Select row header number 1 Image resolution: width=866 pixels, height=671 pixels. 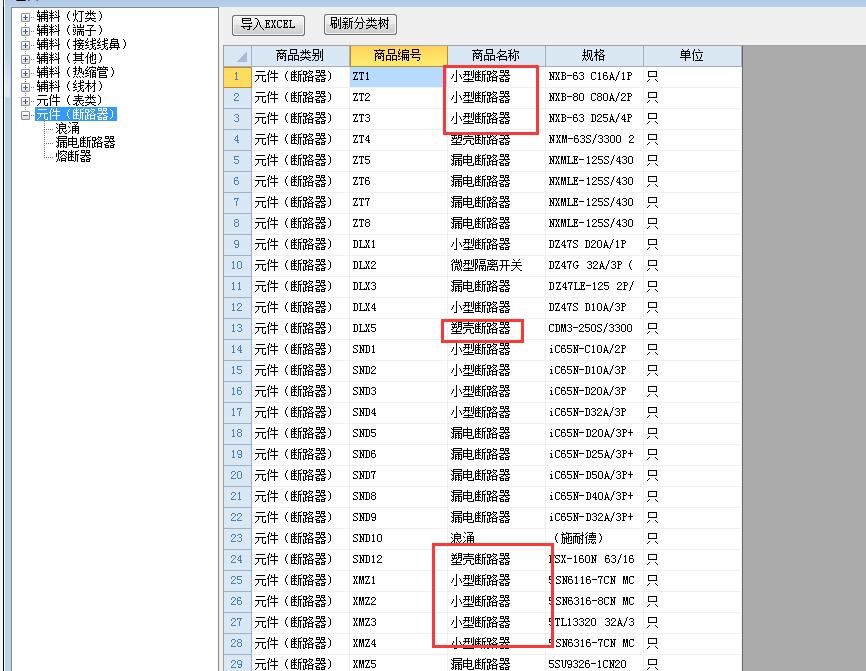pos(237,76)
